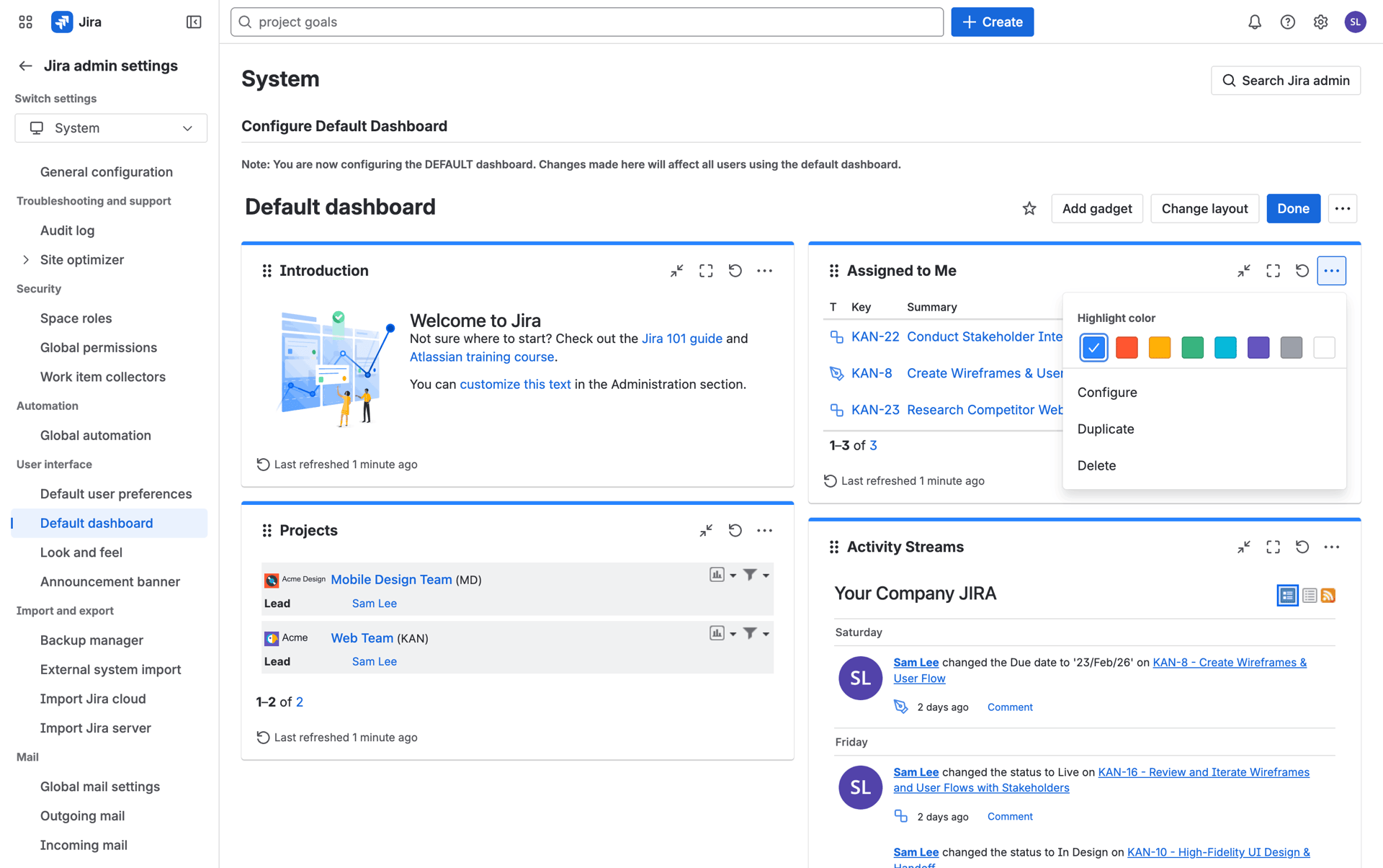Select the white highlight color

[1324, 348]
